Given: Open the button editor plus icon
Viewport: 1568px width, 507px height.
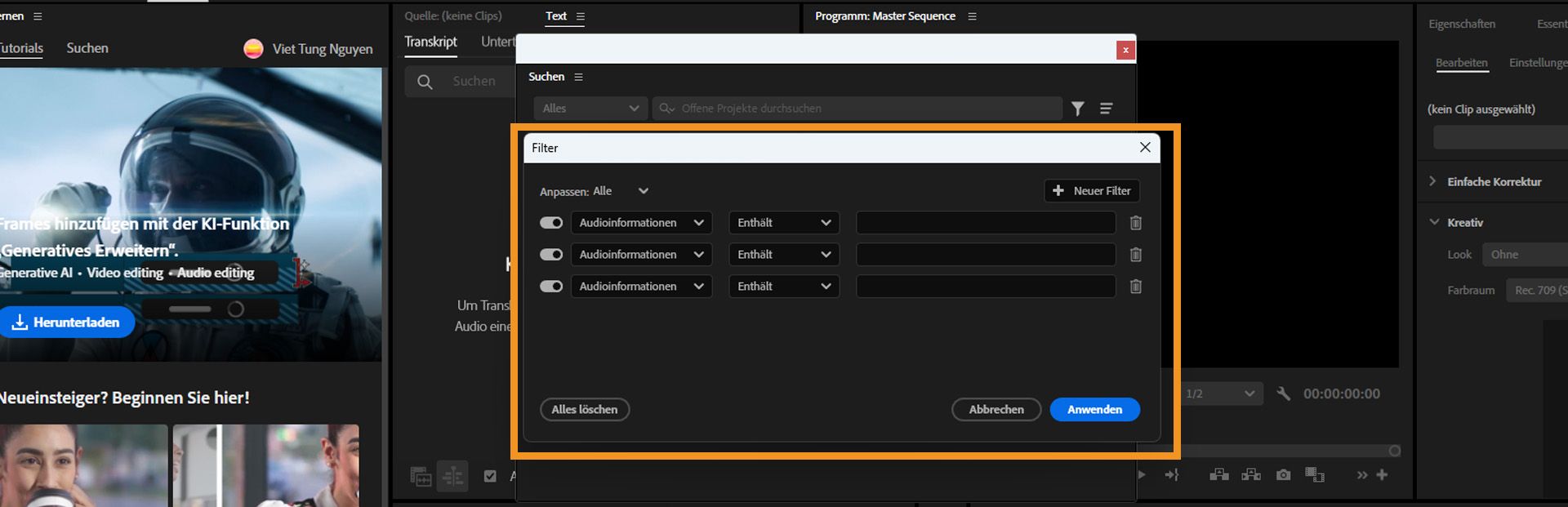Looking at the screenshot, I should pos(1382,474).
